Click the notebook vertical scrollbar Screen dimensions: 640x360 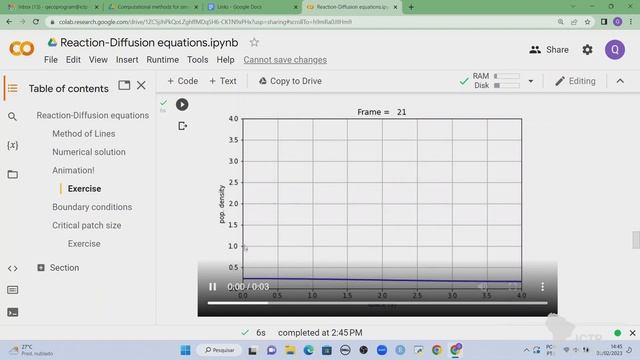coord(636,240)
